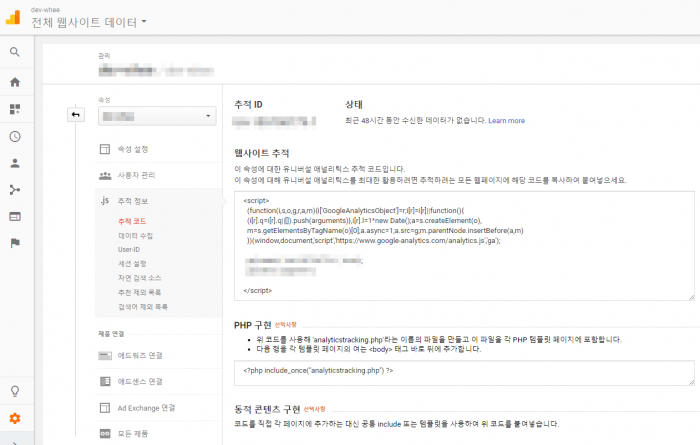Collapse the 추적 정보 section

[x=132, y=201]
